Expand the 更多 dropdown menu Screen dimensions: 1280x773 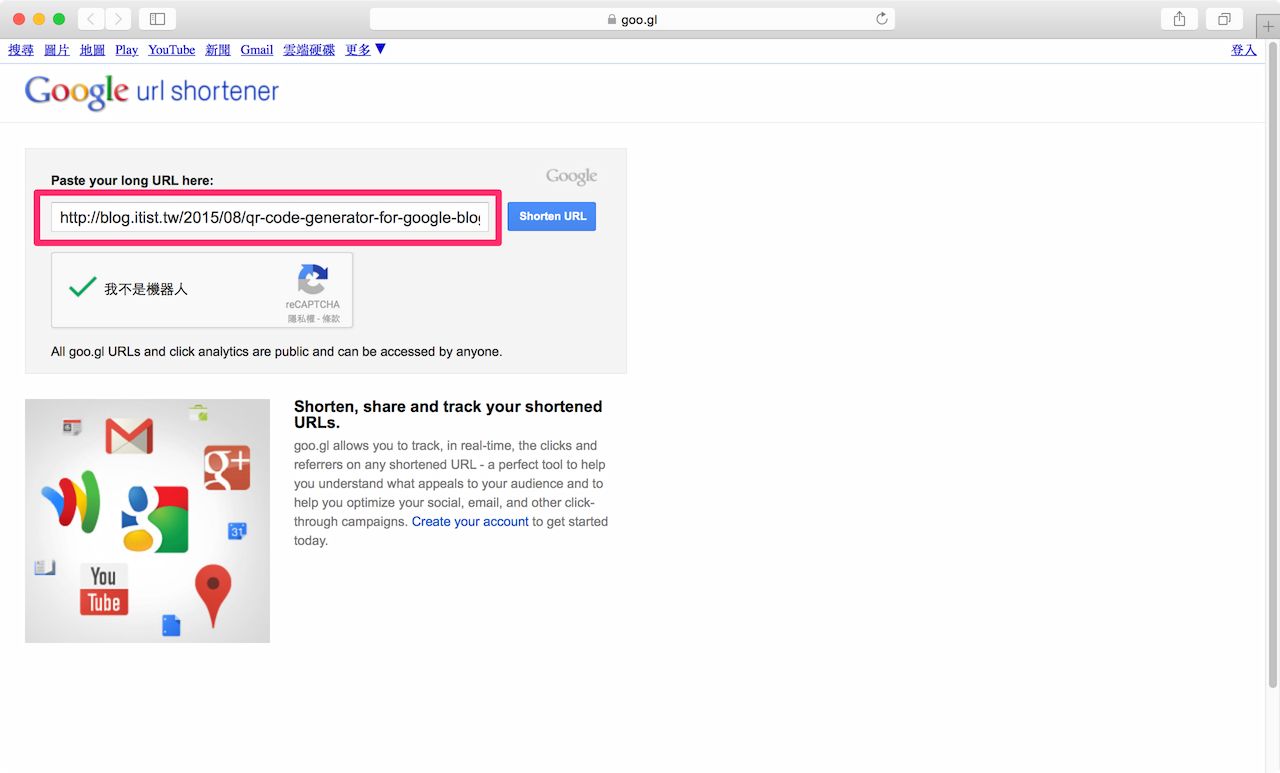click(x=365, y=50)
